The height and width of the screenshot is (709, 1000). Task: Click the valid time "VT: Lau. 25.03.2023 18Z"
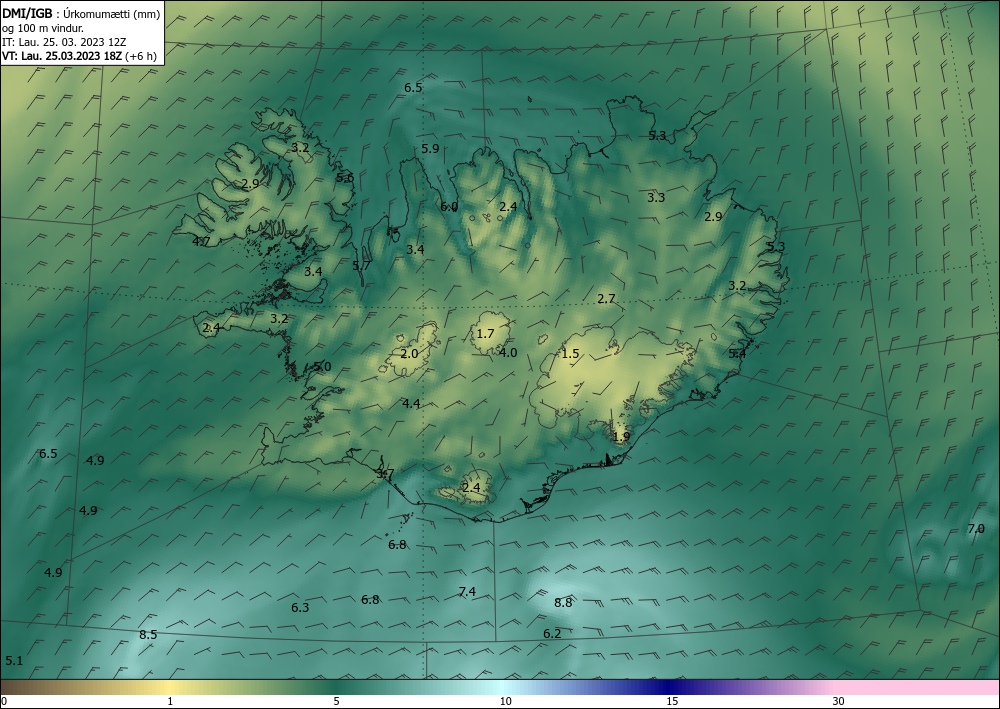pyautogui.click(x=62, y=55)
